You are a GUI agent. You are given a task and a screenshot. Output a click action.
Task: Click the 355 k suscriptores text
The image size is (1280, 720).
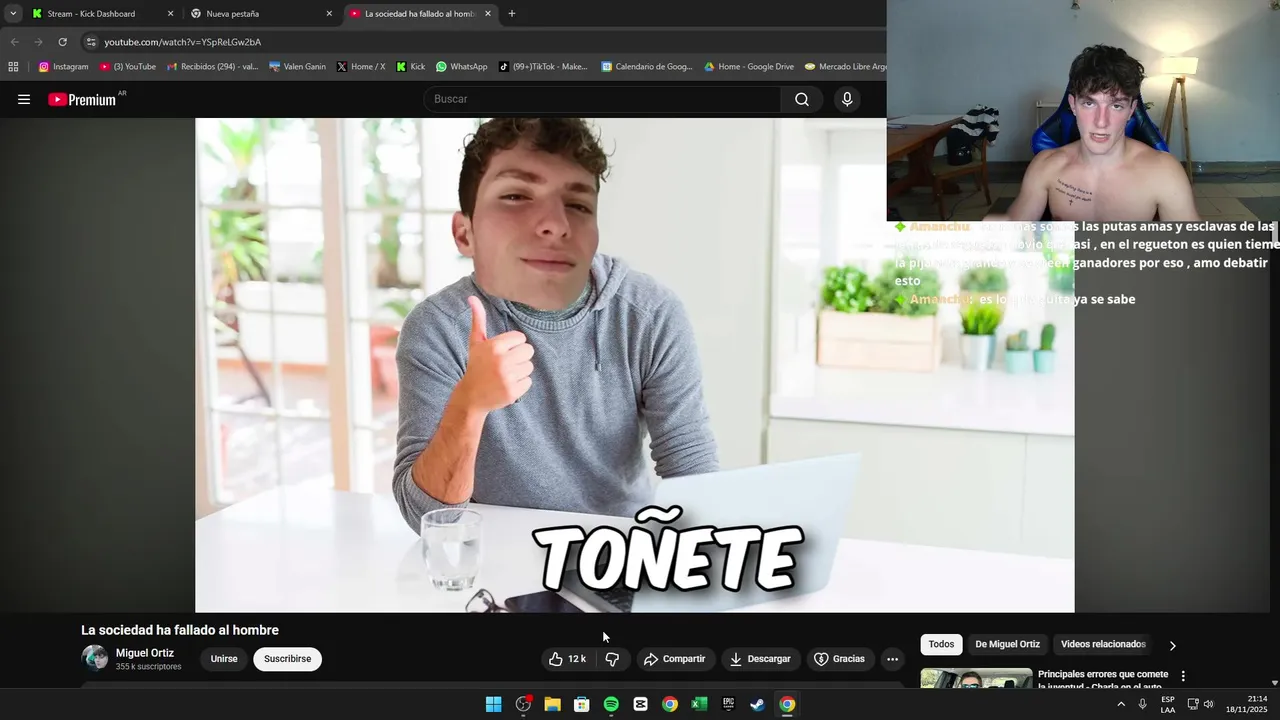point(148,667)
